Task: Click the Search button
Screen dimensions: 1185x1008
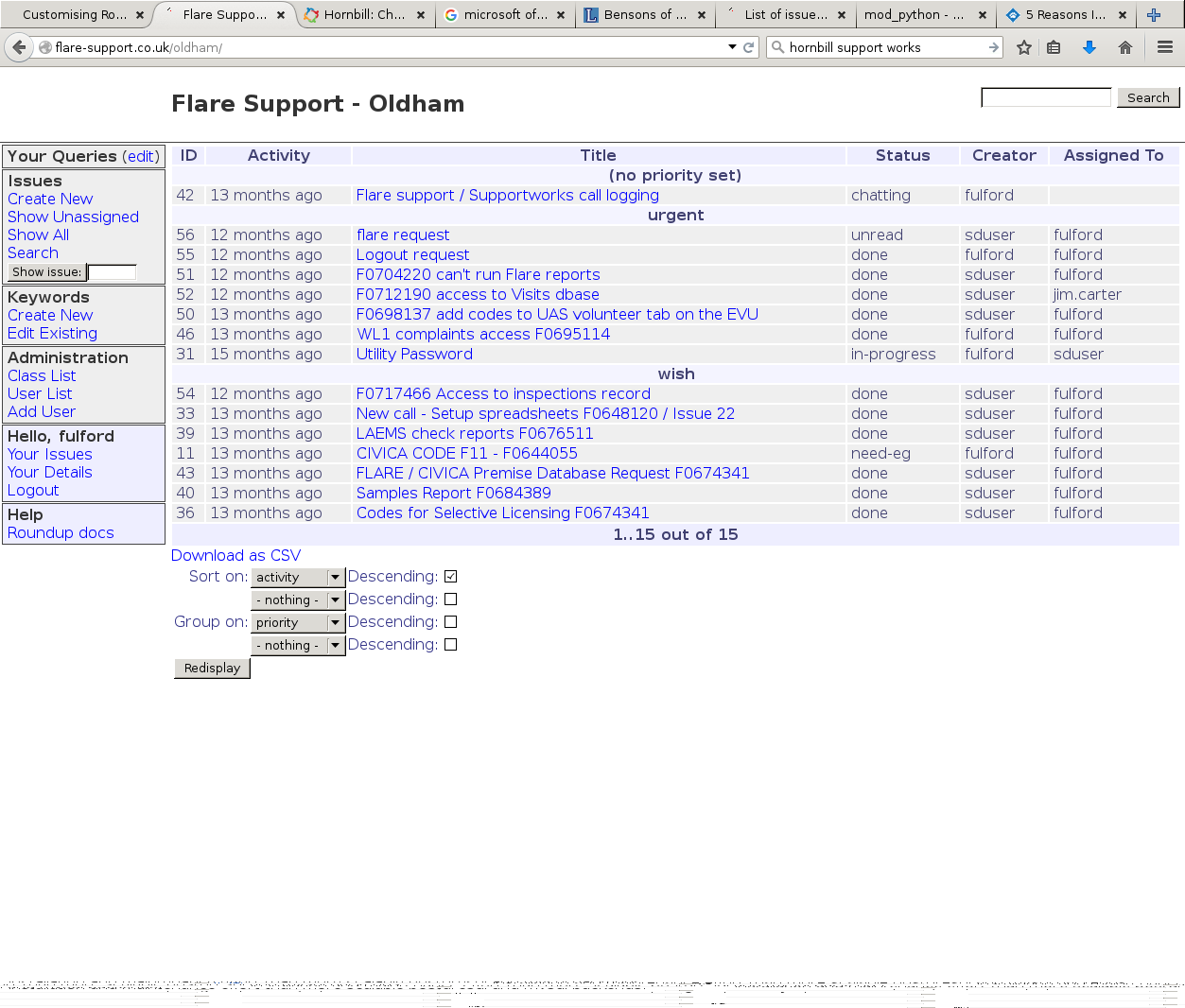Action: 1148,97
